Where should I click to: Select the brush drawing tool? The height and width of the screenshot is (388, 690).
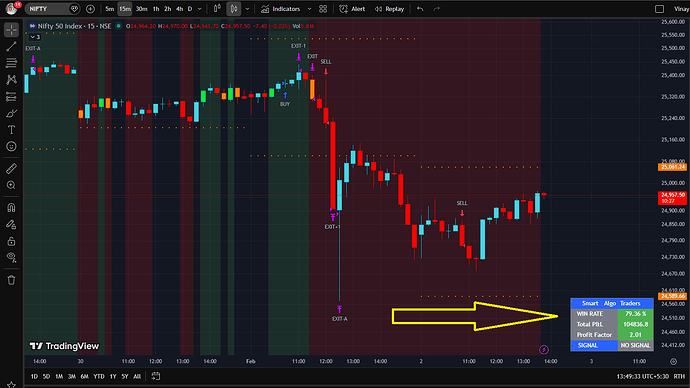tap(11, 113)
